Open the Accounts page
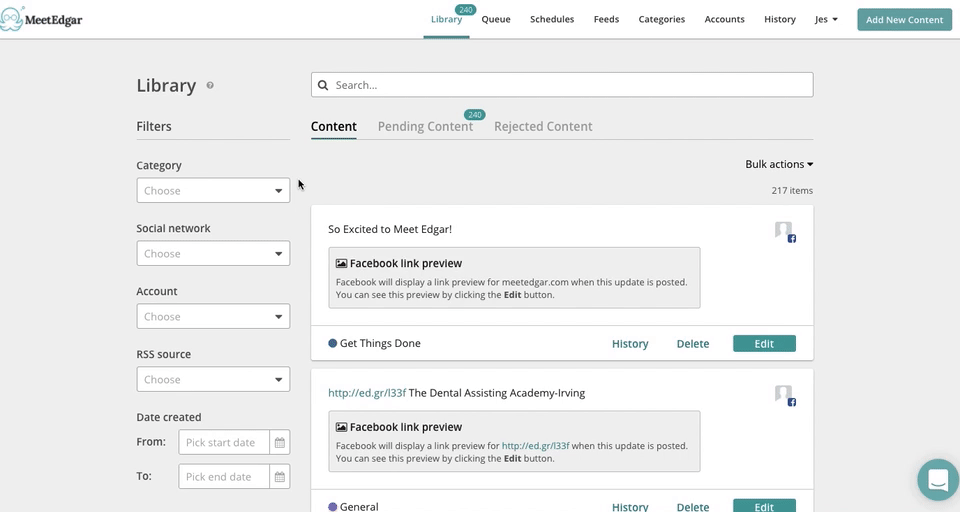This screenshot has height=512, width=960. [x=724, y=20]
